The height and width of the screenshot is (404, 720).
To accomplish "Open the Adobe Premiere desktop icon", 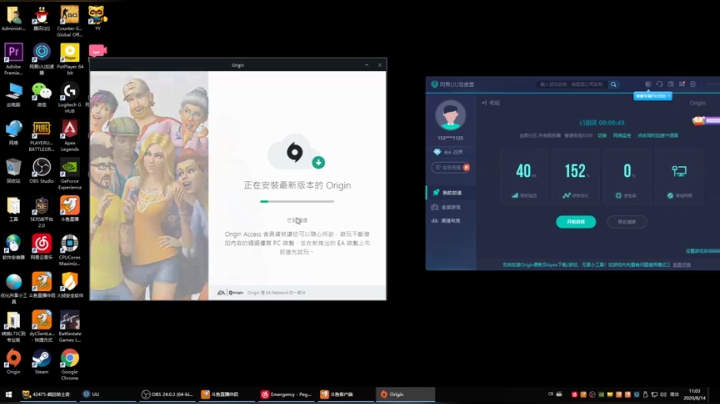I will tap(13, 59).
